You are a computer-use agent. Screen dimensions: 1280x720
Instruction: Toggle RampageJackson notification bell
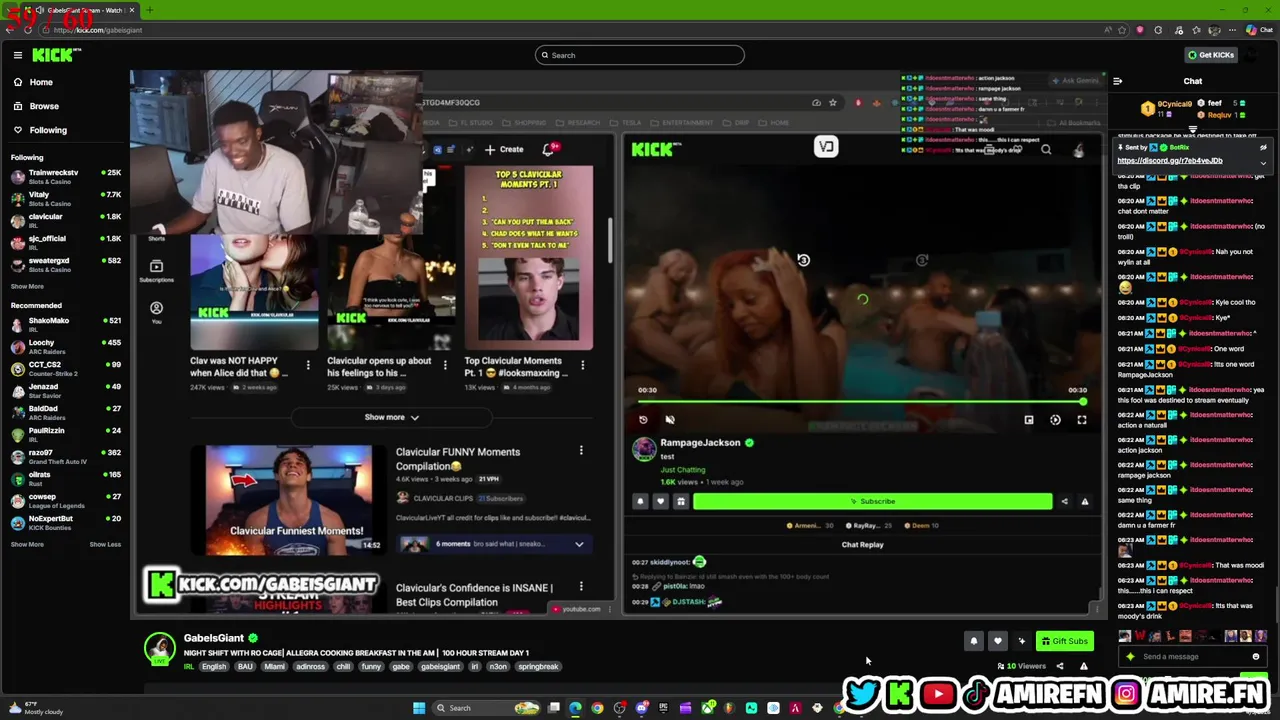point(641,501)
